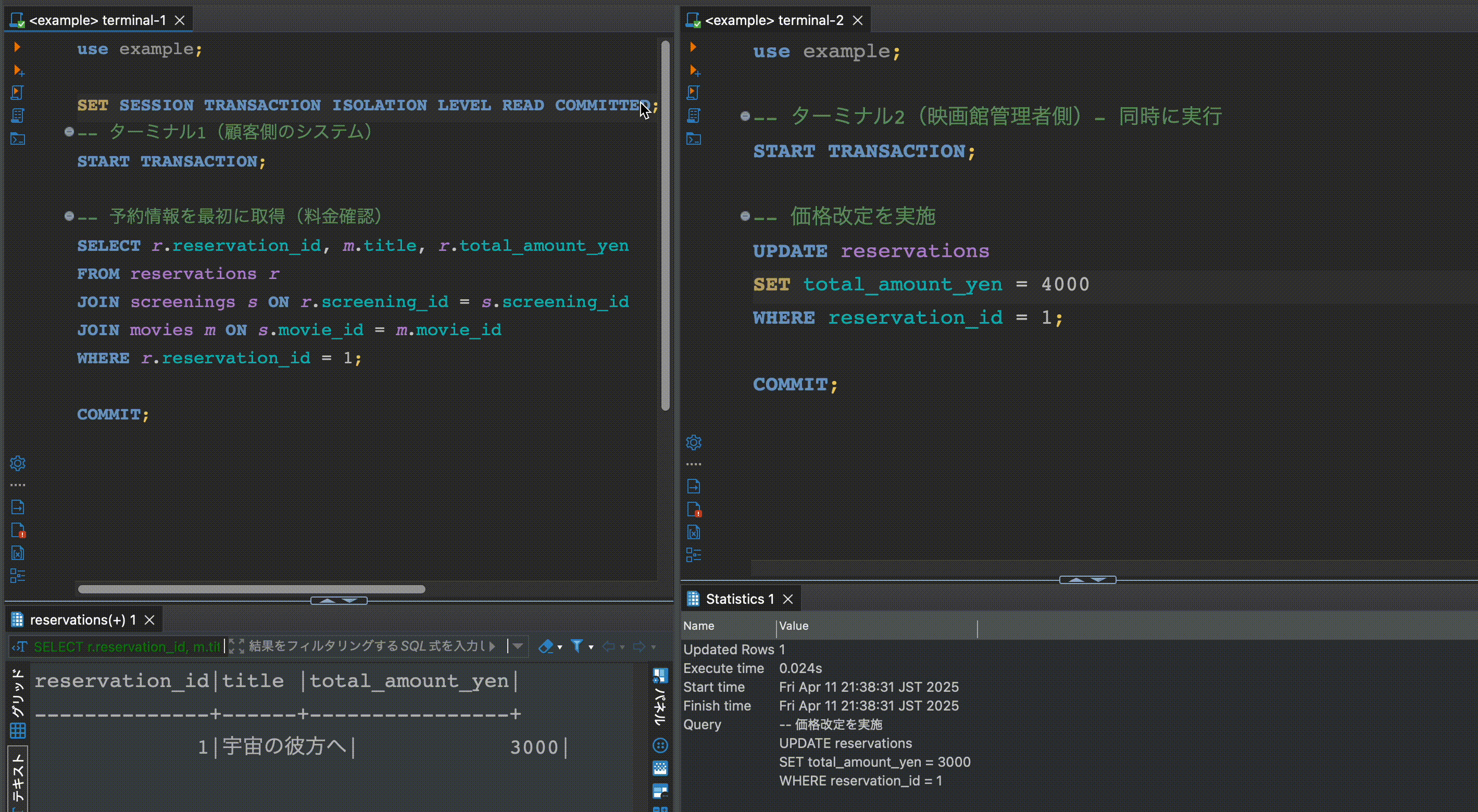Viewport: 1478px width, 812px height.
Task: Select the Statistics 1 results tab
Action: [x=739, y=599]
